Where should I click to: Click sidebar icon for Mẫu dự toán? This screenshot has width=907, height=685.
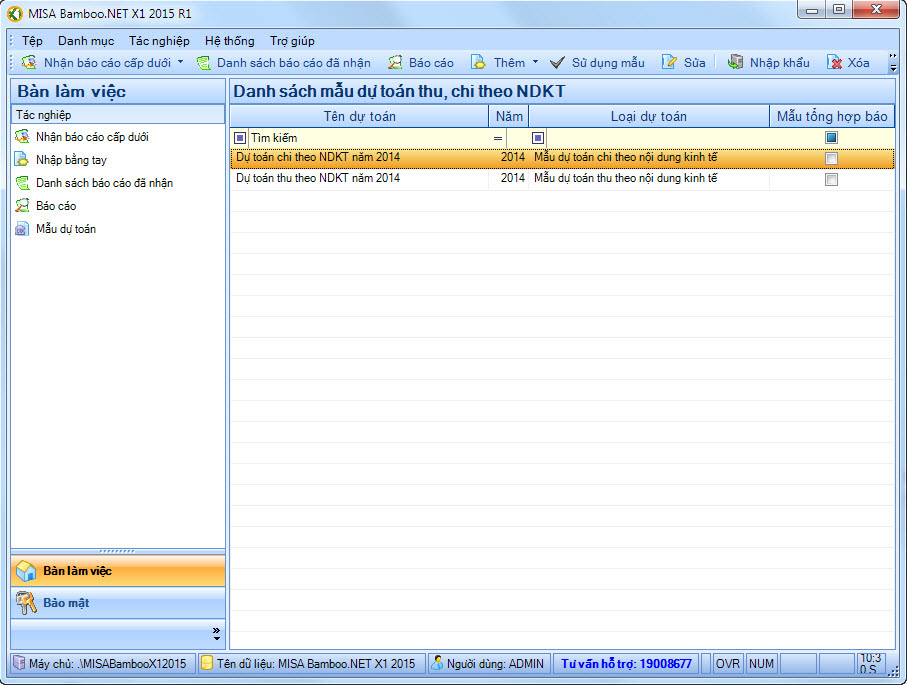(22, 229)
